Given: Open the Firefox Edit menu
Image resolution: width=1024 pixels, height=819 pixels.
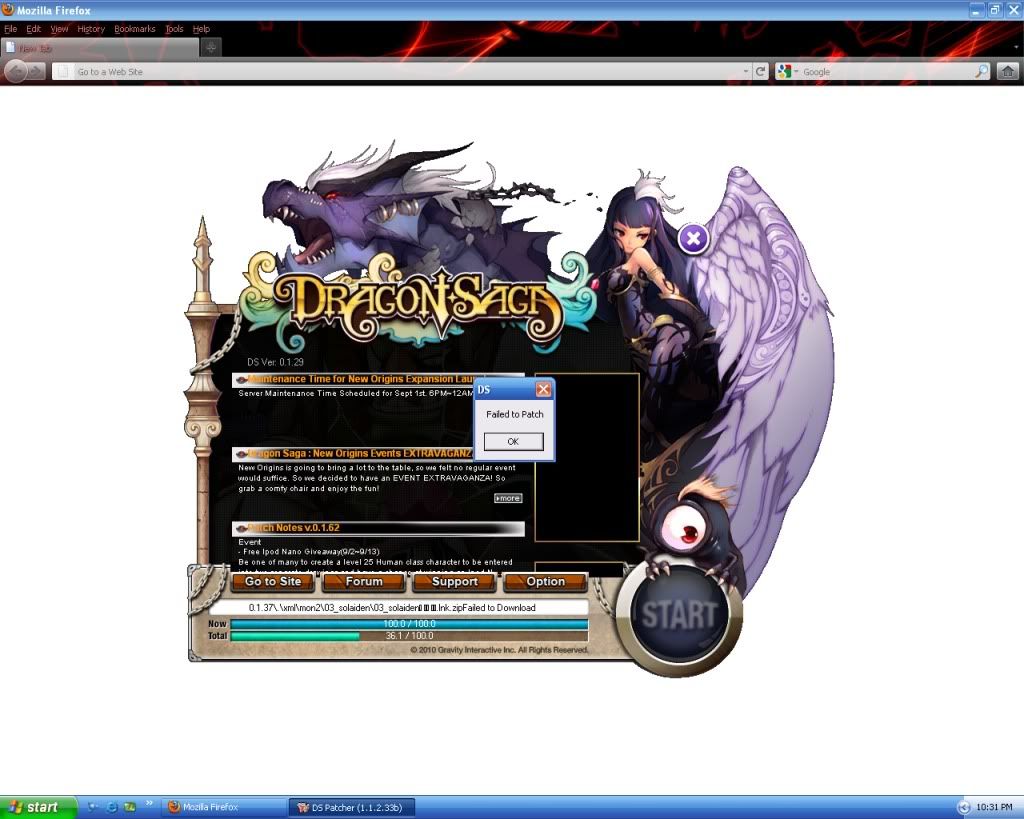Looking at the screenshot, I should pos(33,29).
